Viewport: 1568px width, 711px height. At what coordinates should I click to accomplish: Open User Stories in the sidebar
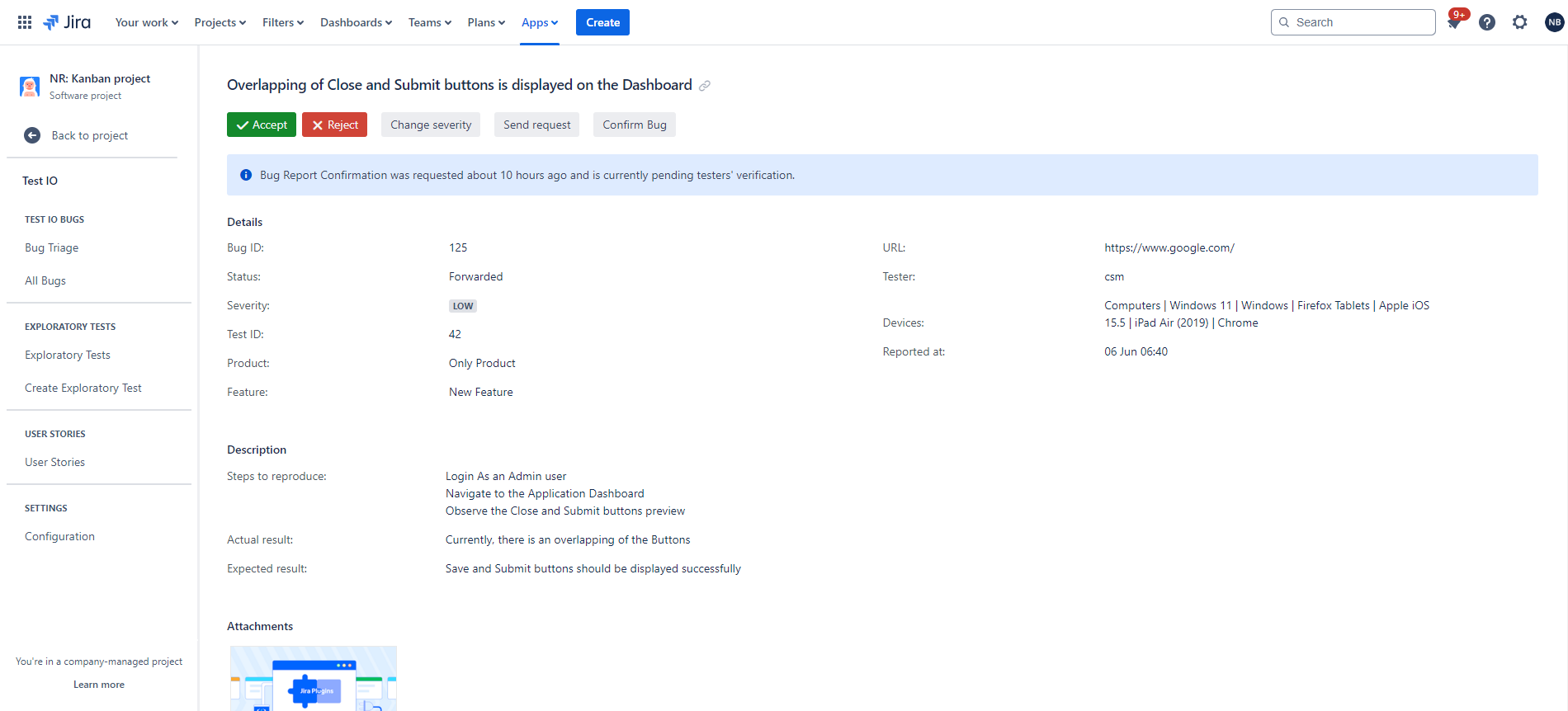point(55,462)
